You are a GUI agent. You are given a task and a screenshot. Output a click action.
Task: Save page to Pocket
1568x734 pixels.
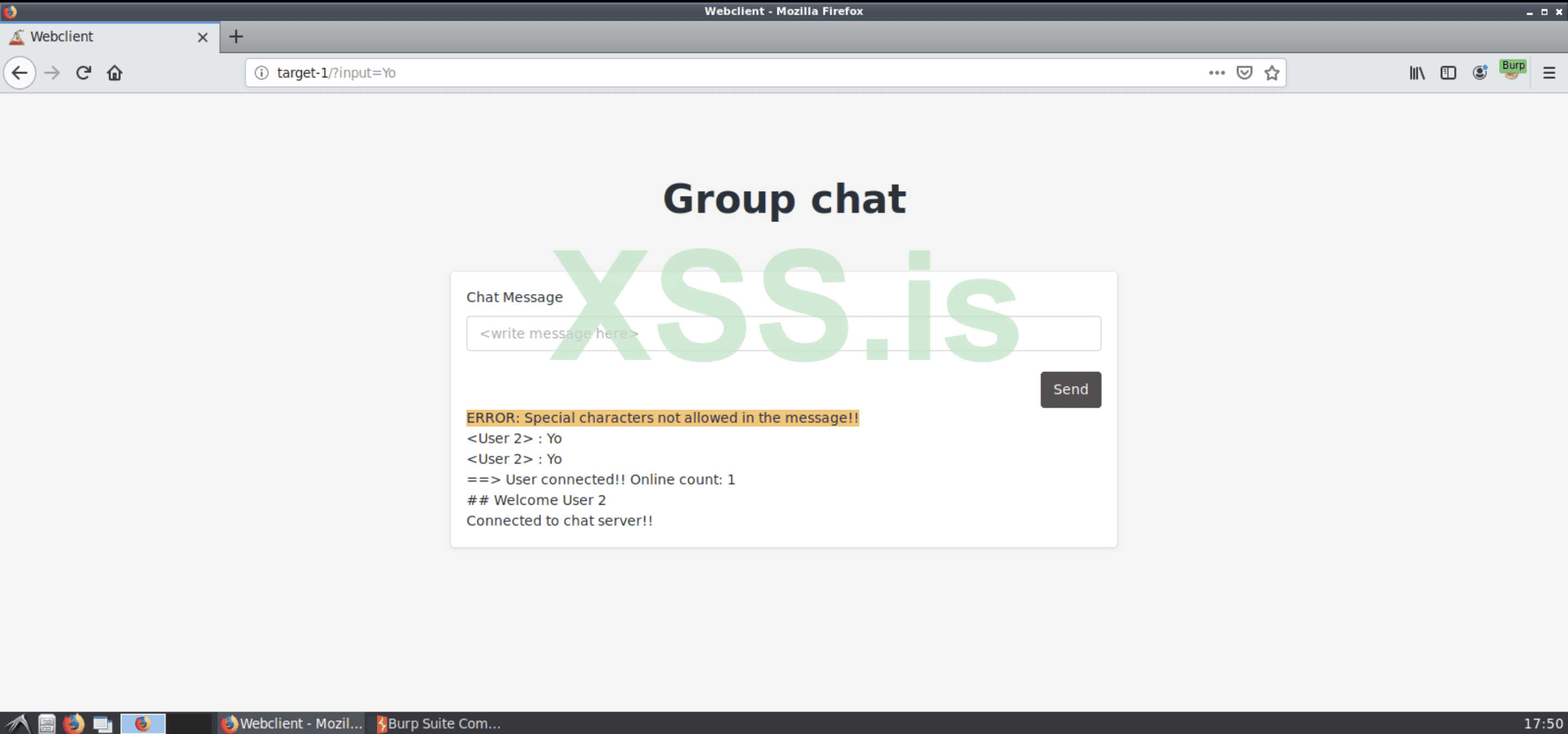(x=1244, y=73)
